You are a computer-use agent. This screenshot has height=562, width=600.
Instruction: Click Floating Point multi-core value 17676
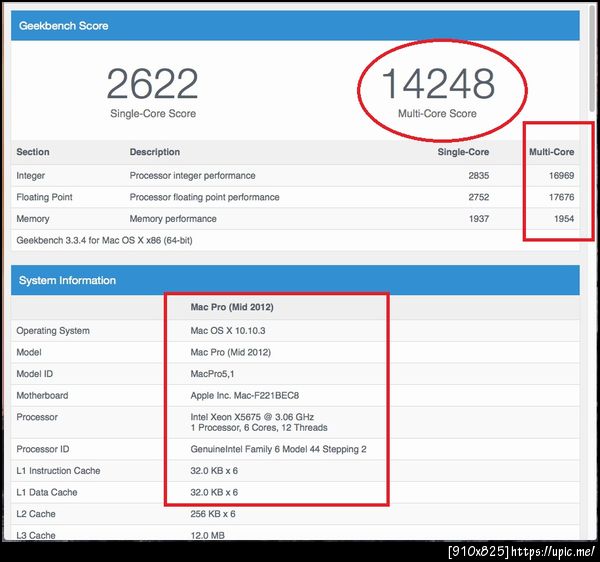[561, 197]
